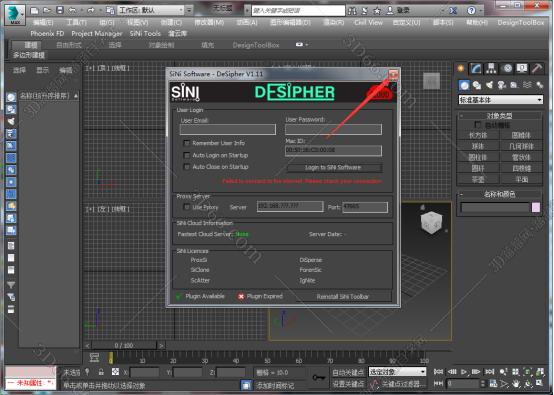Open the Civil View menu
Viewport: 554px width, 395px height.
[x=368, y=23]
